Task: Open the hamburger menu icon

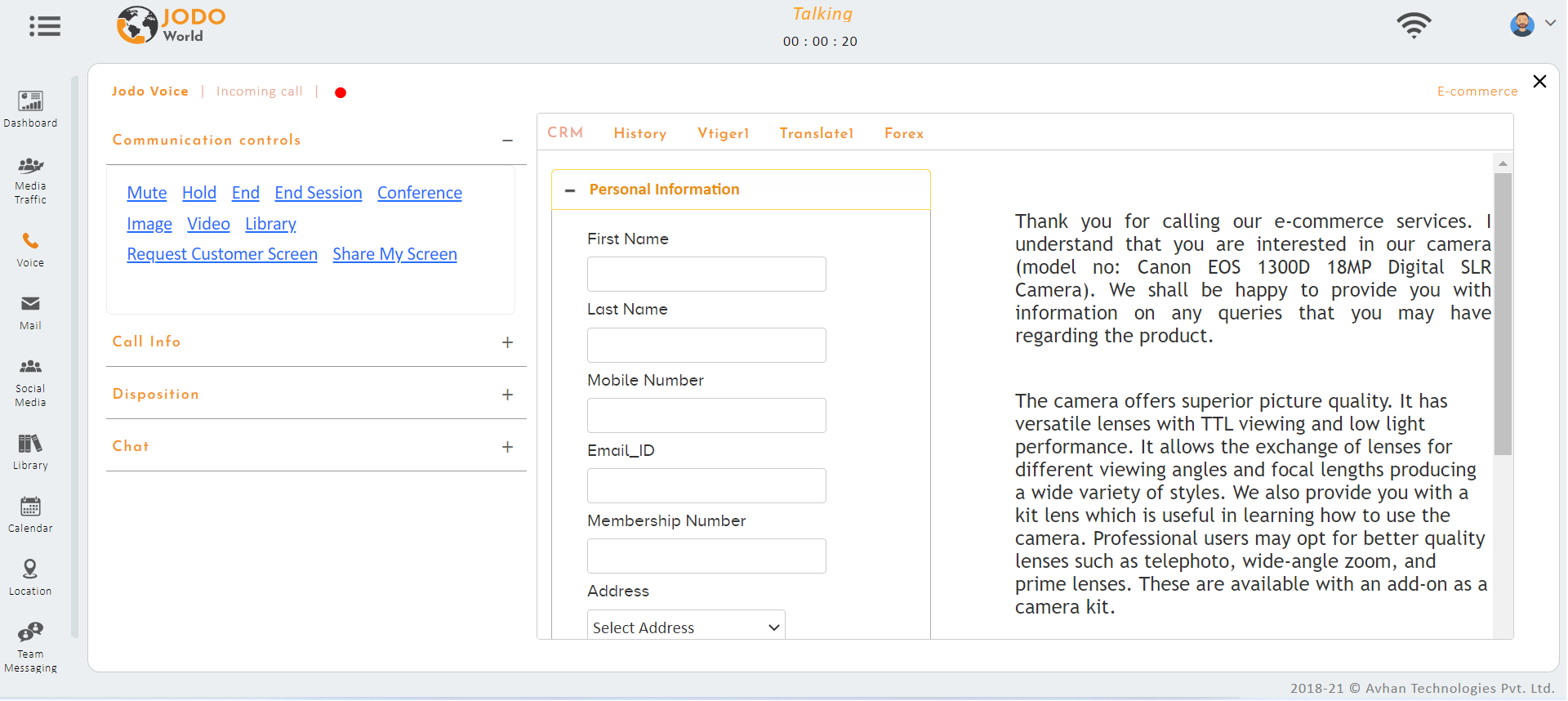Action: pos(45,26)
